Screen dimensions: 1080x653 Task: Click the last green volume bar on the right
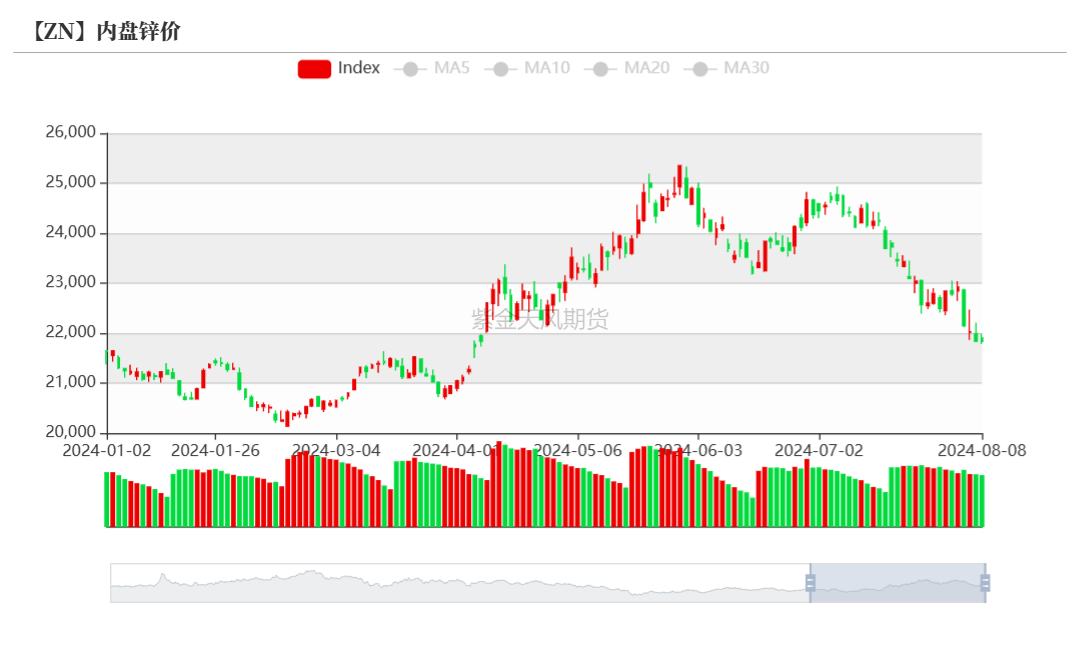pyautogui.click(x=981, y=501)
